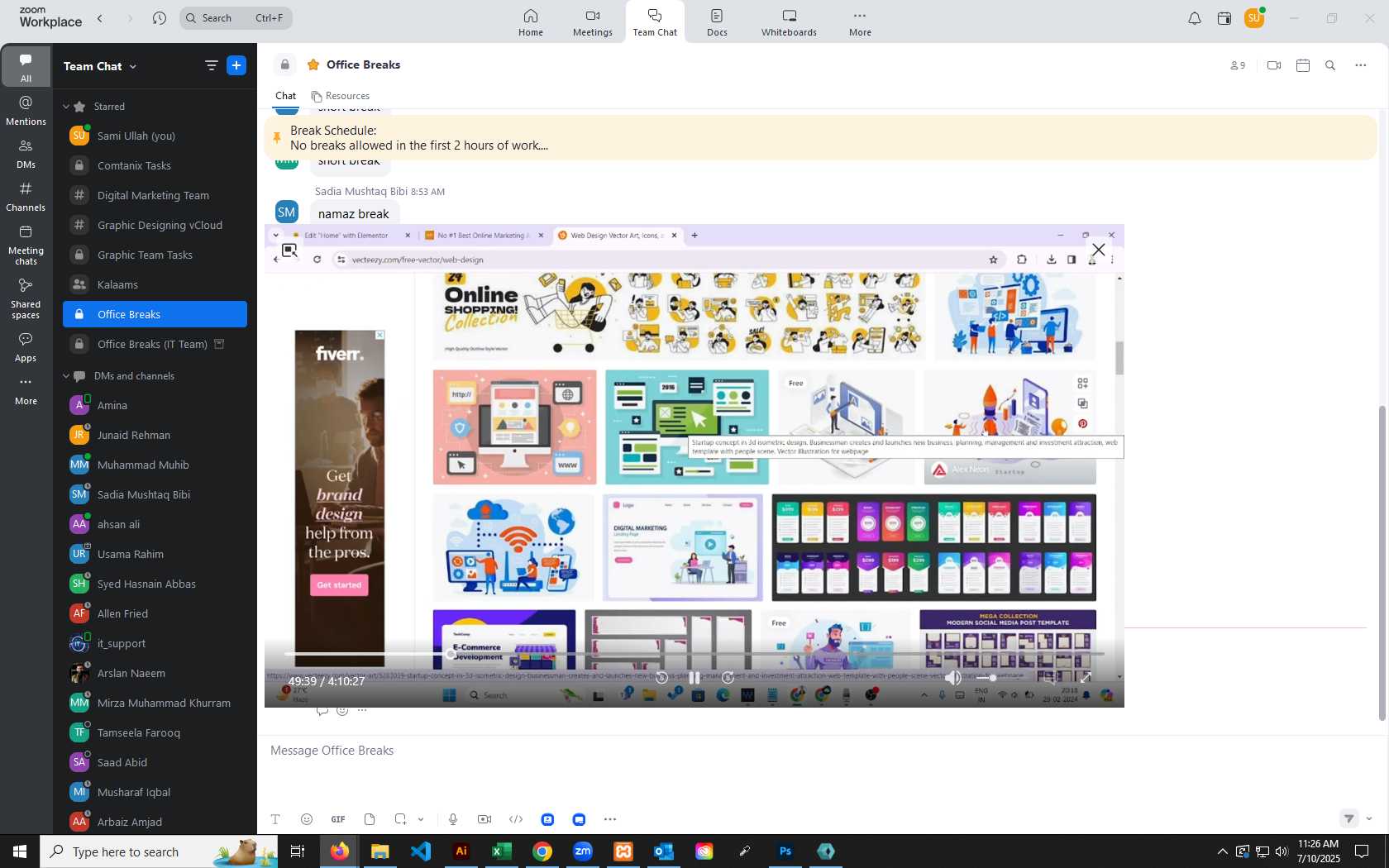Open Digital Marketing Team channel
Screen dimensions: 1389x868
point(155,195)
